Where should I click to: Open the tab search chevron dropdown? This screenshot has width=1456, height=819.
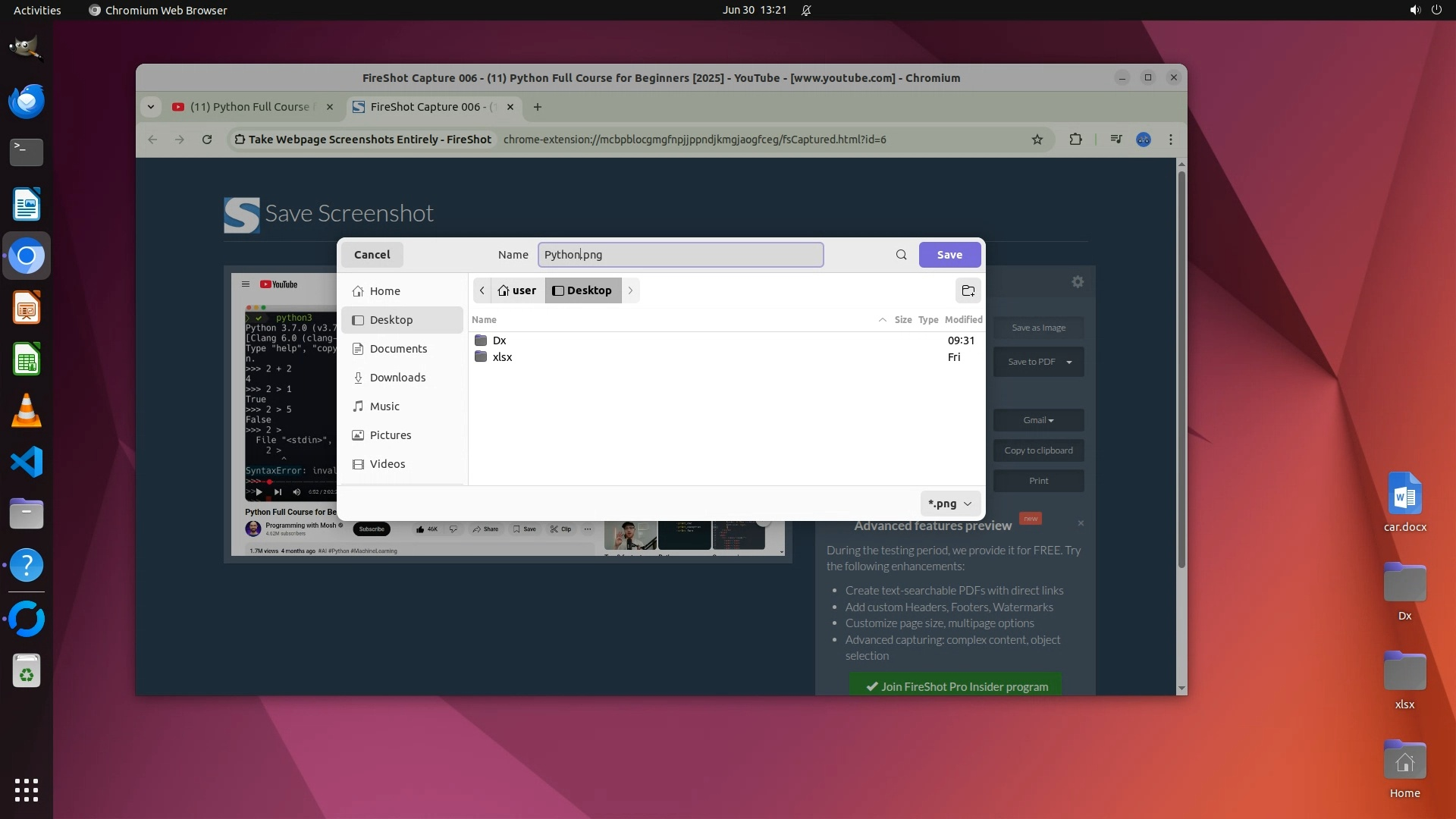pyautogui.click(x=151, y=107)
